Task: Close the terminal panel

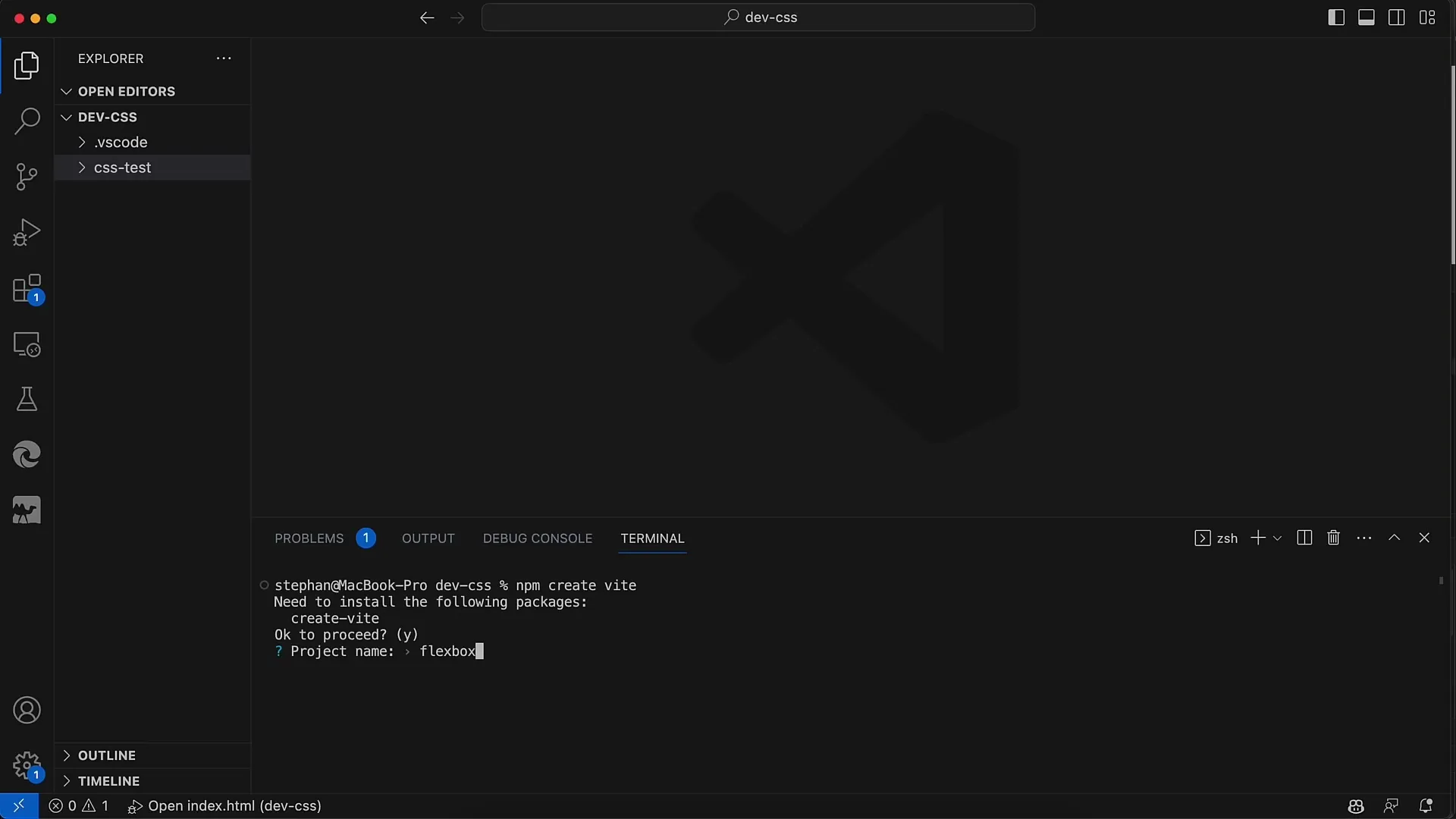Action: 1424,538
